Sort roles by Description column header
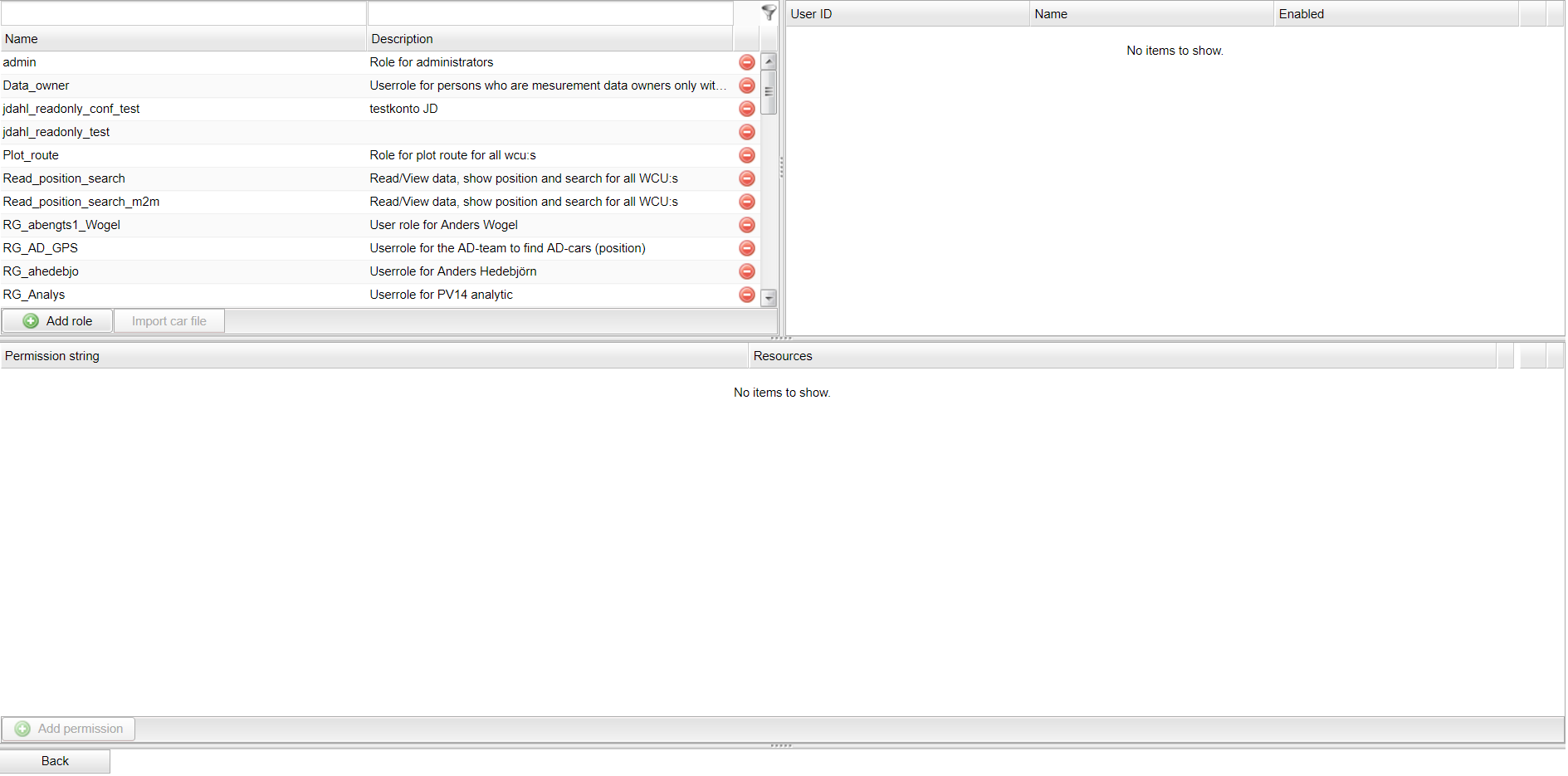The height and width of the screenshot is (776, 1568). pyautogui.click(x=550, y=39)
